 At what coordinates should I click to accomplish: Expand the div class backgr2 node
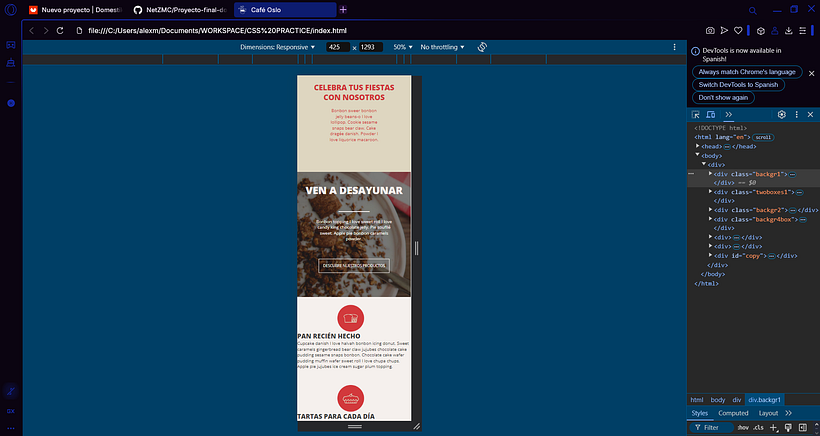[711, 210]
